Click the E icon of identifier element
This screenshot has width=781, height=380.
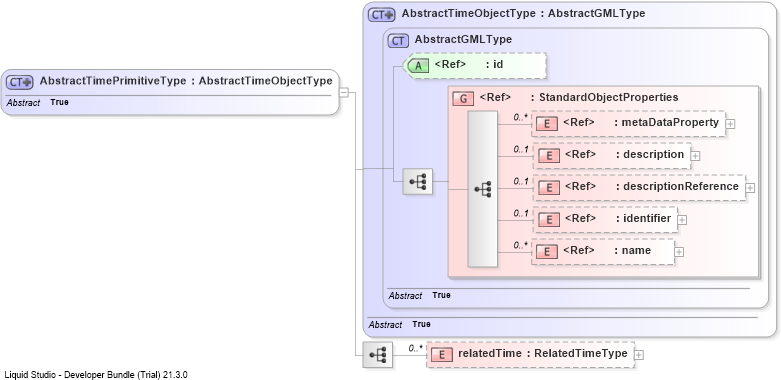[x=548, y=219]
